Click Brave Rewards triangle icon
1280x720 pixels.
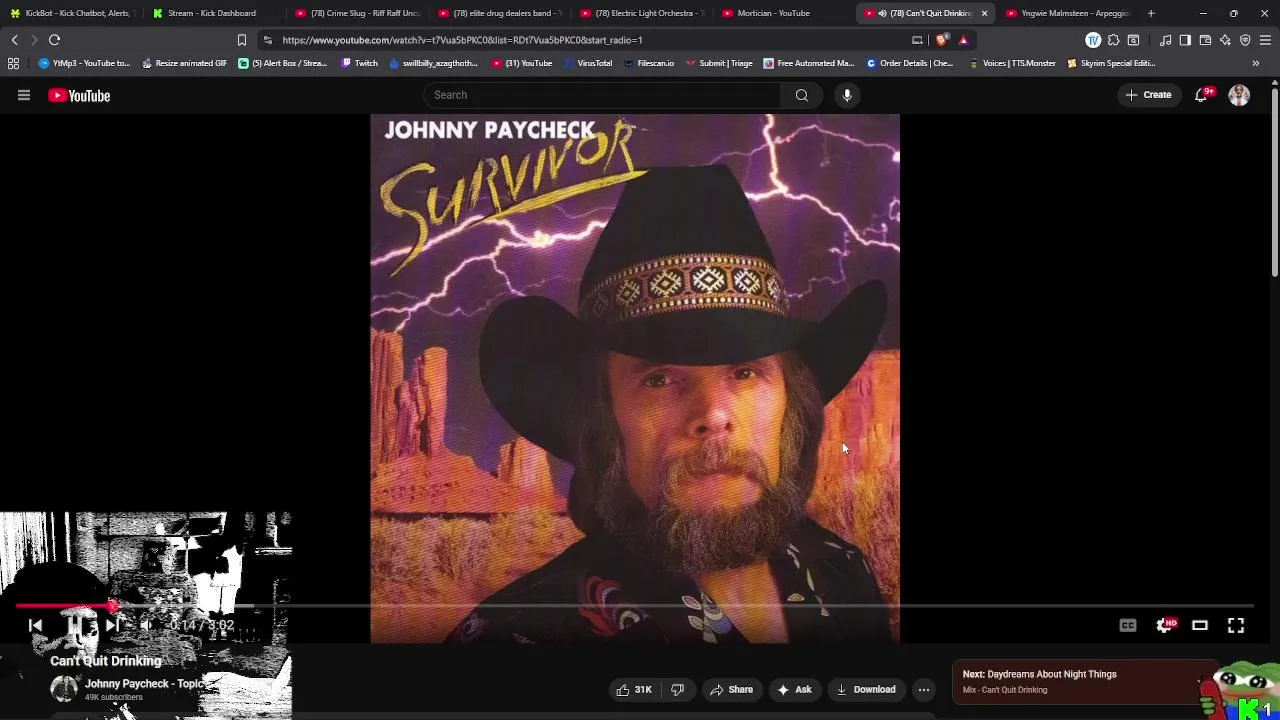click(x=963, y=40)
